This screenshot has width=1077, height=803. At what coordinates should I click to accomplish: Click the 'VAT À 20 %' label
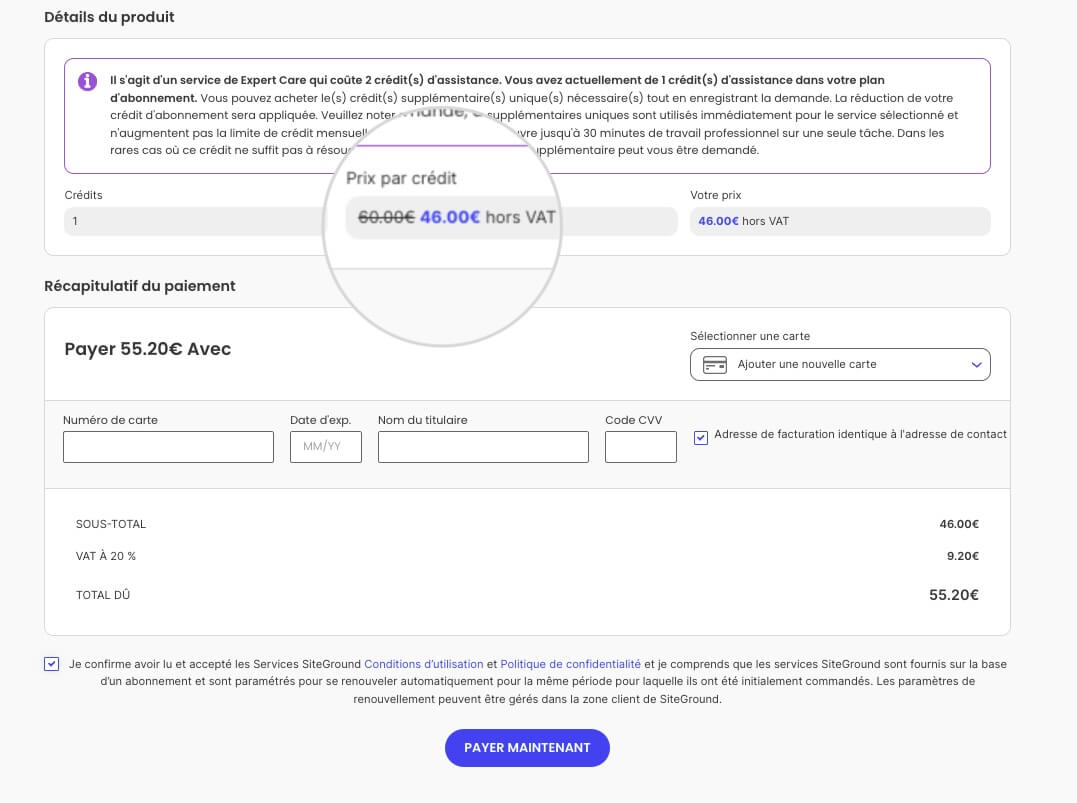pyautogui.click(x=106, y=556)
